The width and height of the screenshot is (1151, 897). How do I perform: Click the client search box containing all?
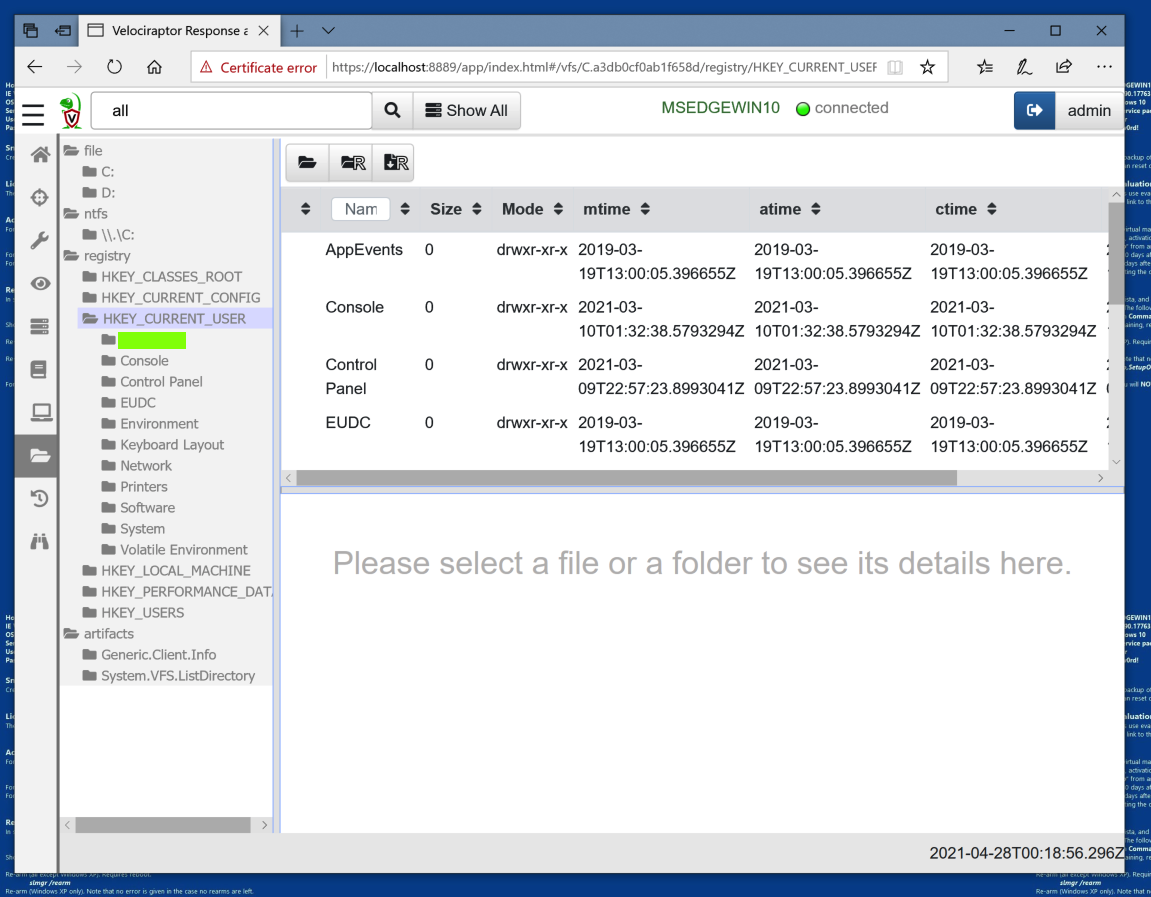(x=231, y=111)
